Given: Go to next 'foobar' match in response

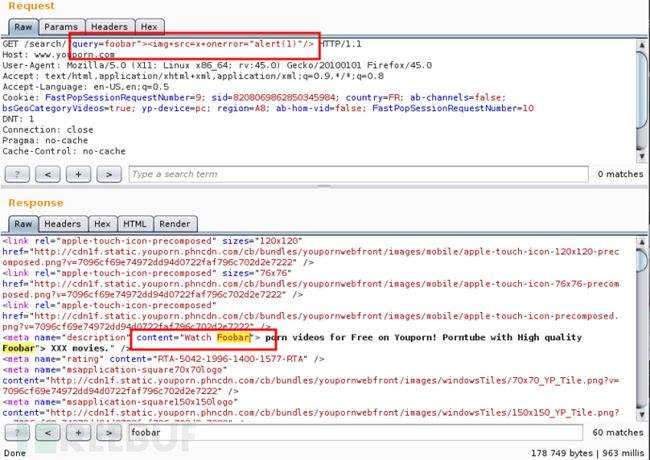Looking at the screenshot, I should click(109, 433).
